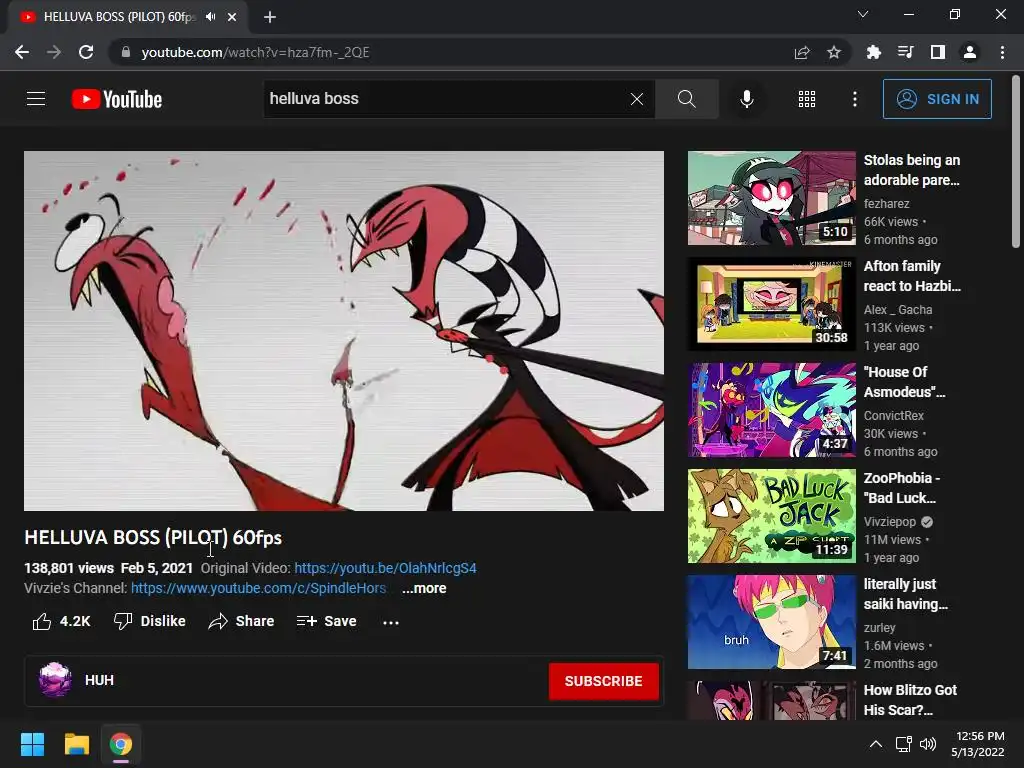Screen dimensions: 1024x768
Task: Open the tab search dropdown chevron
Action: coord(863,14)
